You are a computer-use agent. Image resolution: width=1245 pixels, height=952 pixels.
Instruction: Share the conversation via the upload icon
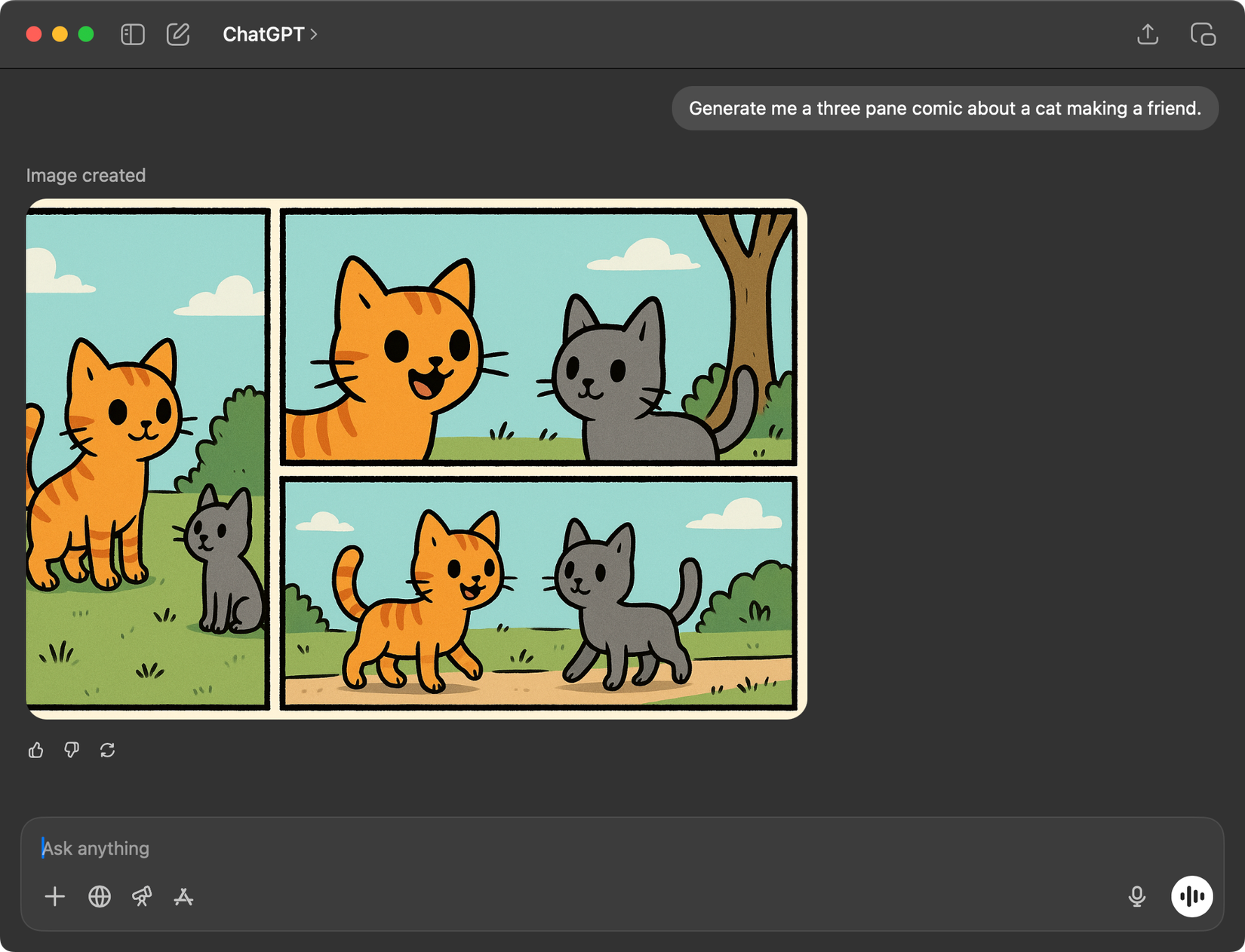tap(1148, 35)
